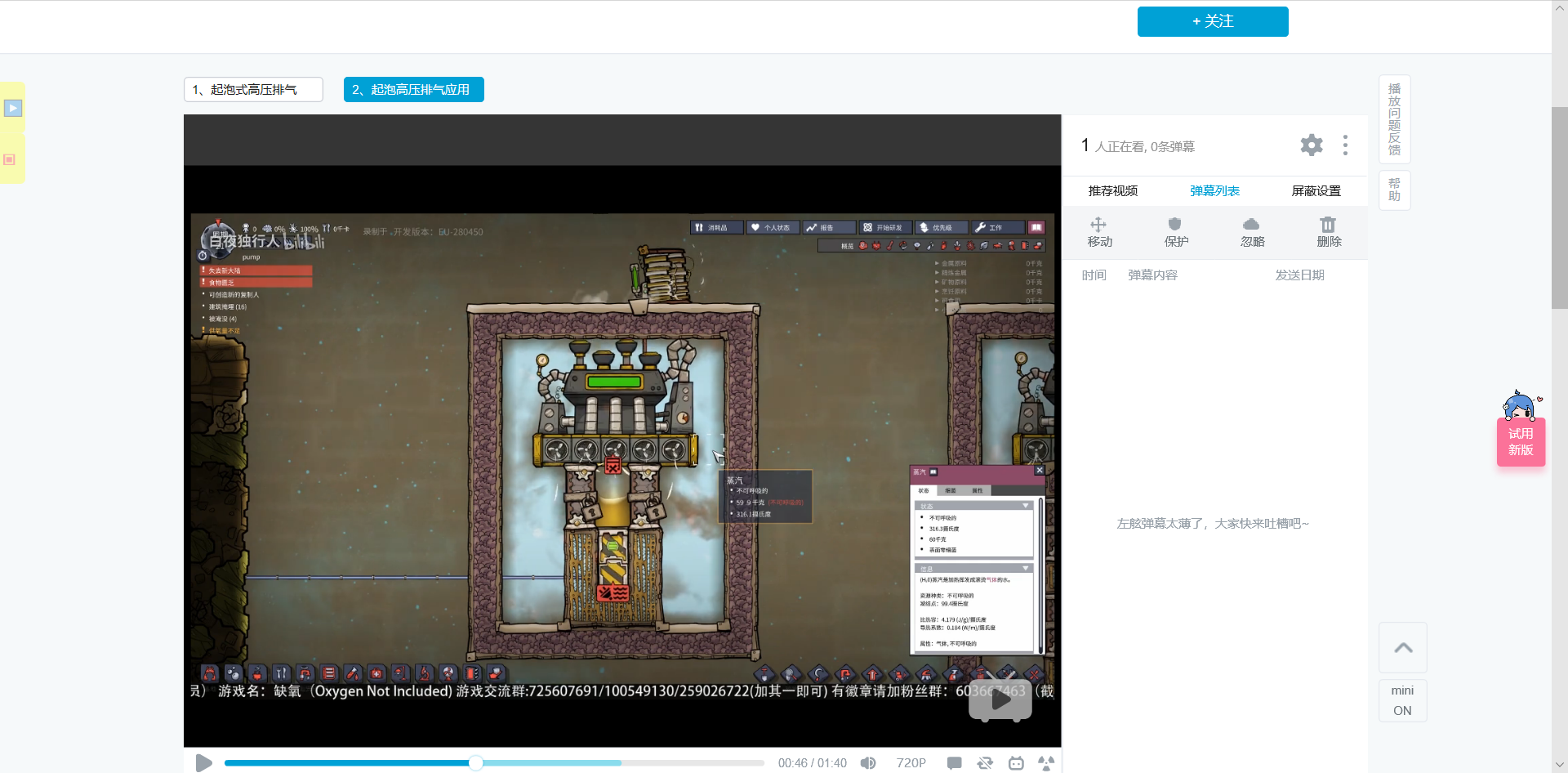Open the 帮助 help button

coord(1395,190)
